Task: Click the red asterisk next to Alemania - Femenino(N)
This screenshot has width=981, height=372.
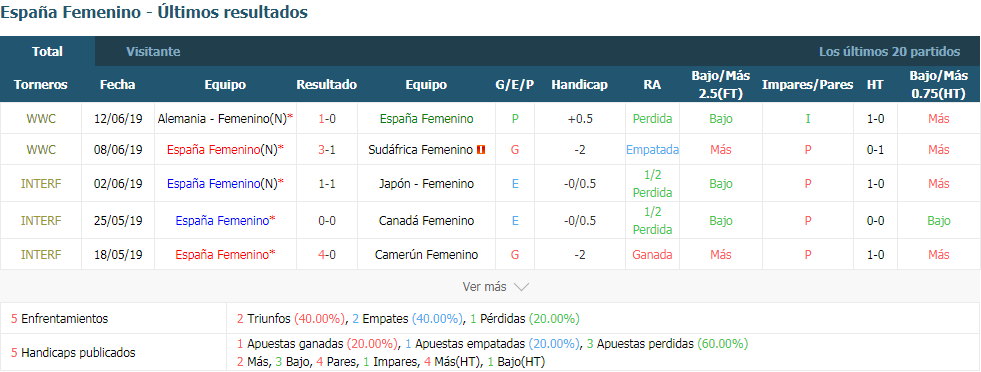Action: pos(290,118)
